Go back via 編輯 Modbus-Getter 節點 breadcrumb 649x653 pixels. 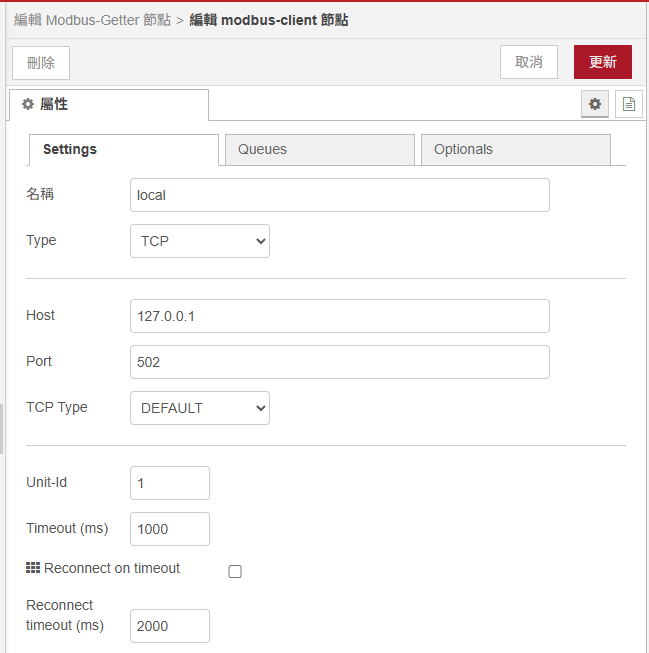pos(92,20)
